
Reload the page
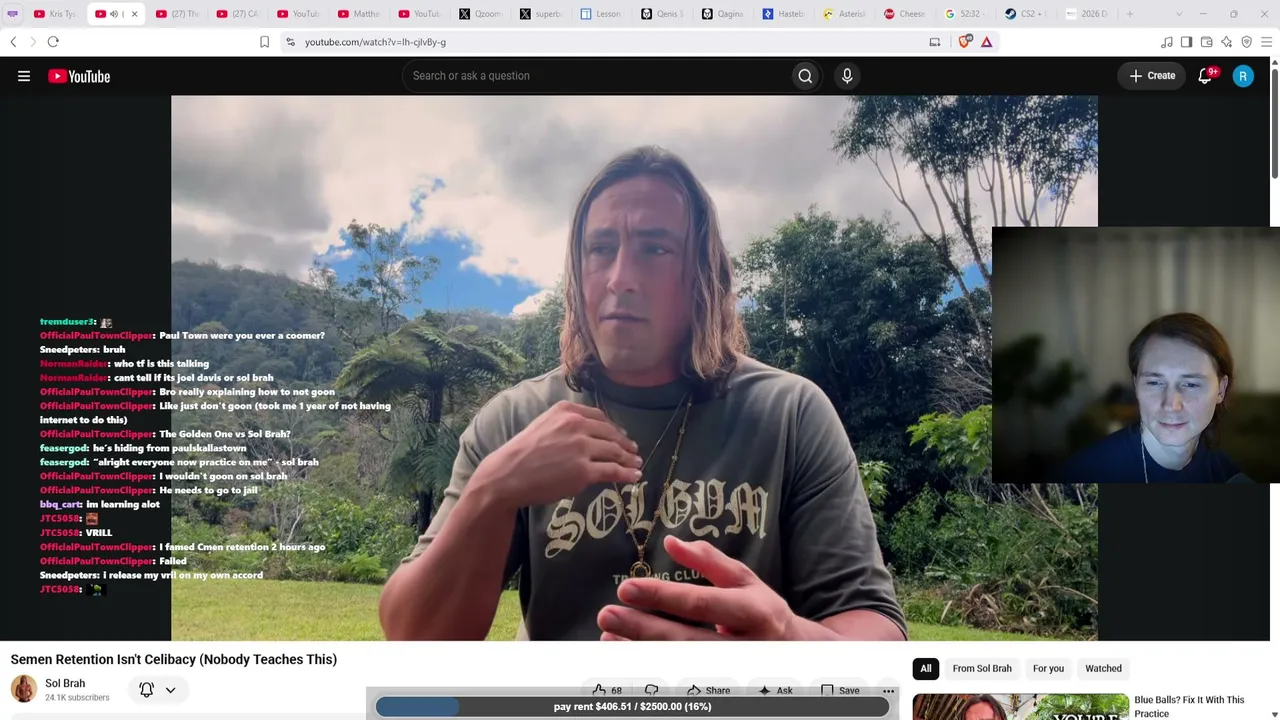click(53, 42)
